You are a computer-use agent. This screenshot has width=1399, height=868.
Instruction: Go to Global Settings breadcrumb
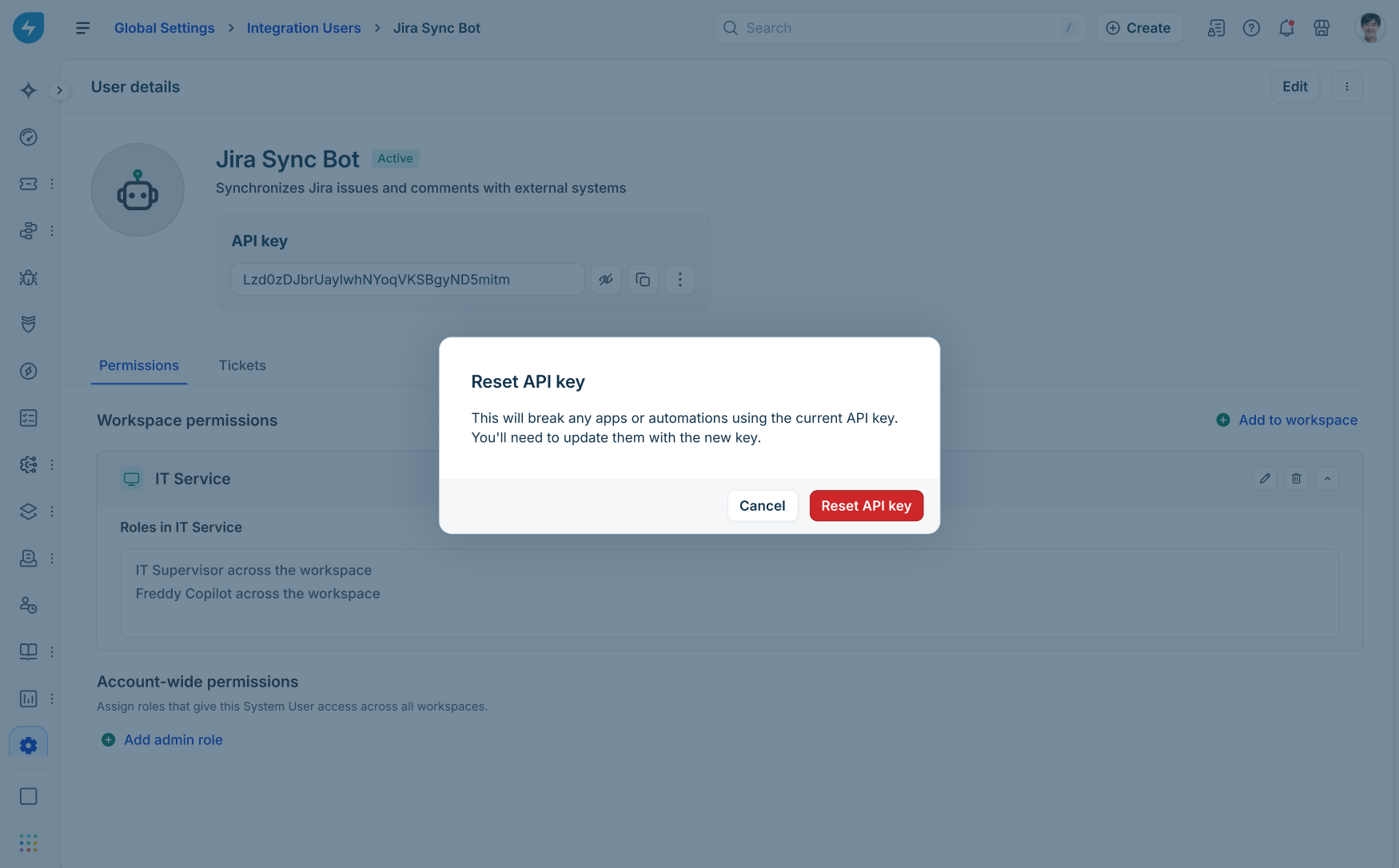(x=165, y=28)
